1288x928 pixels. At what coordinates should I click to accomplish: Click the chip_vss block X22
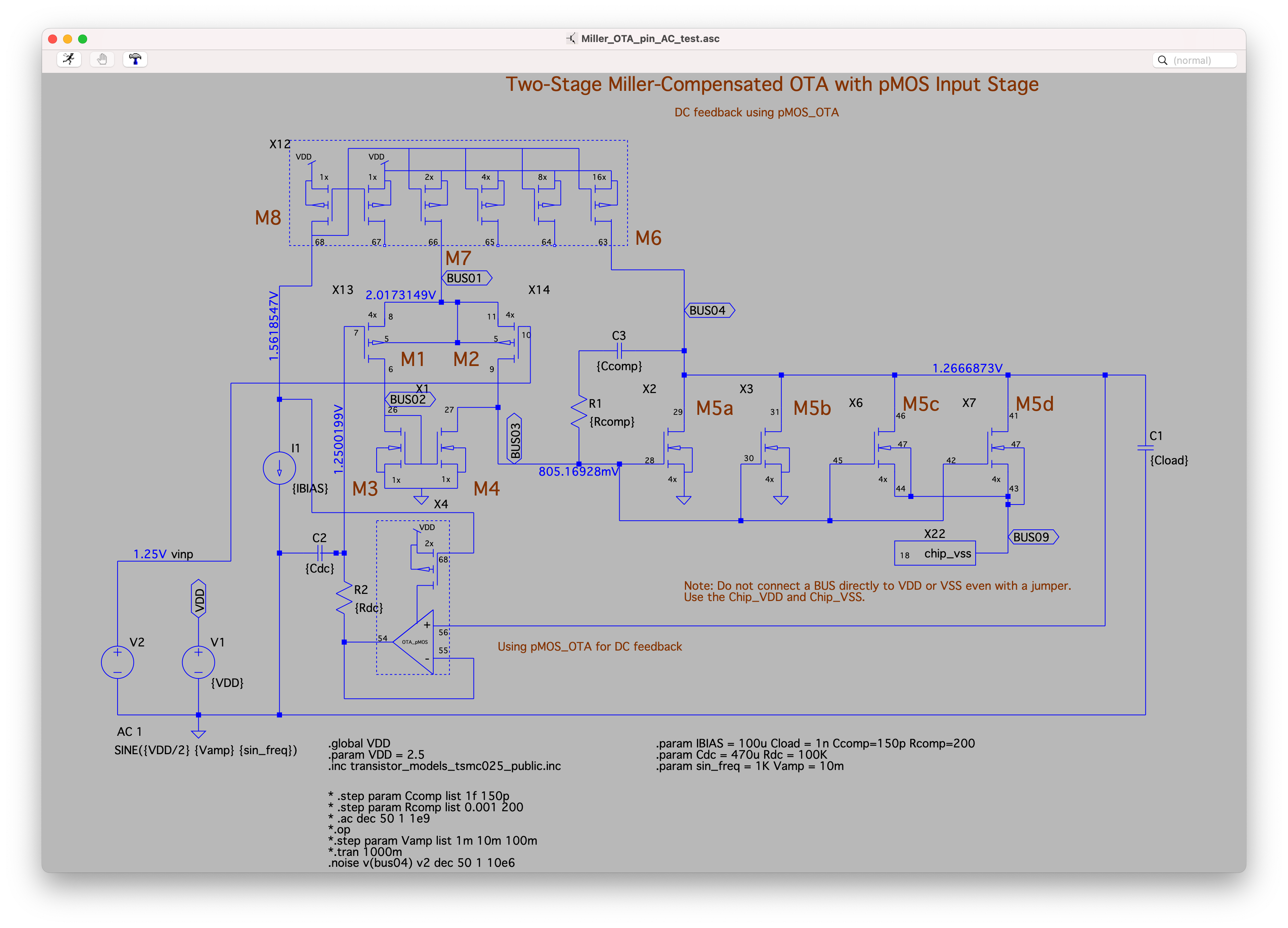[935, 553]
